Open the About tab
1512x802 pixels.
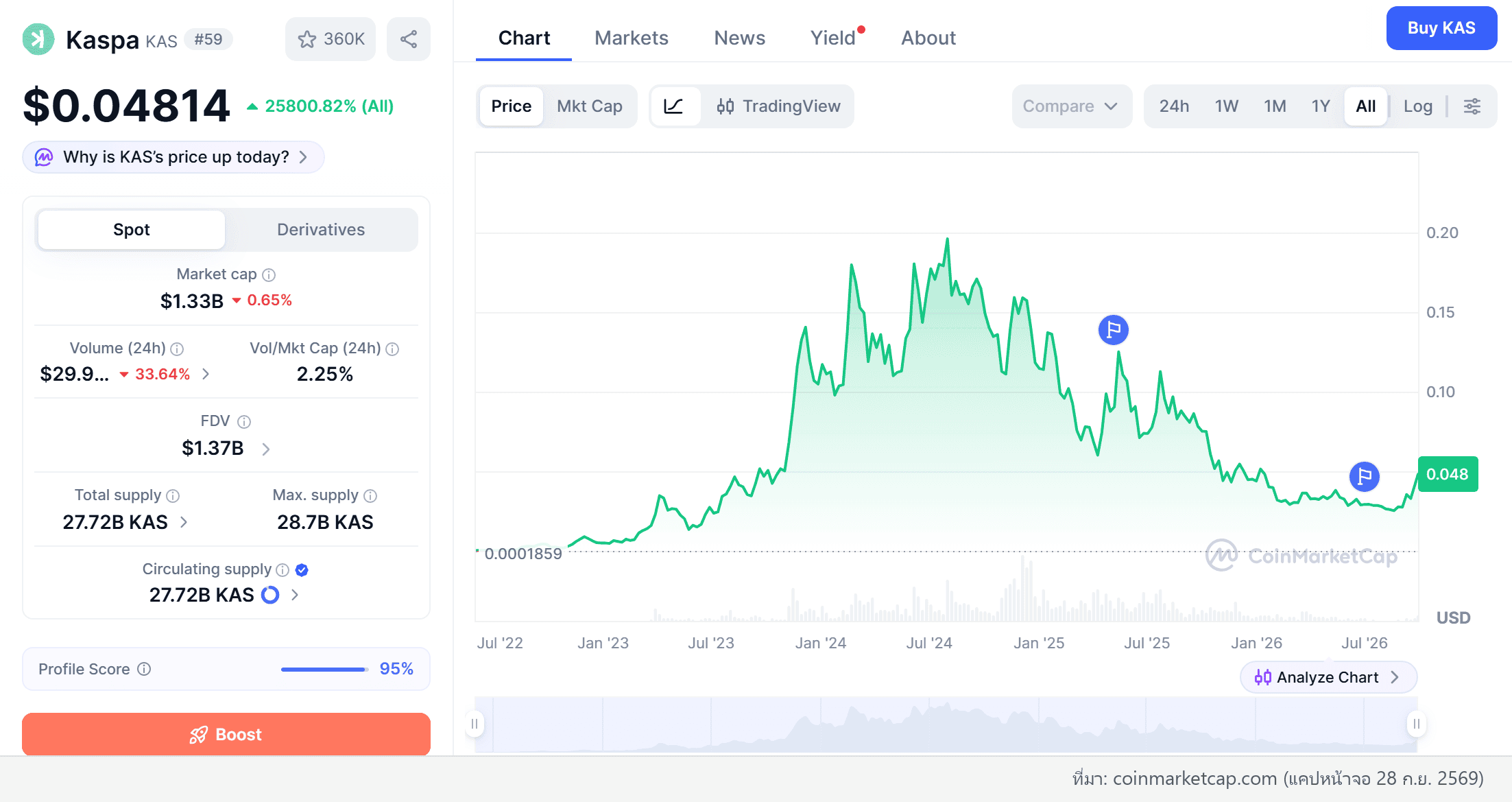point(928,38)
